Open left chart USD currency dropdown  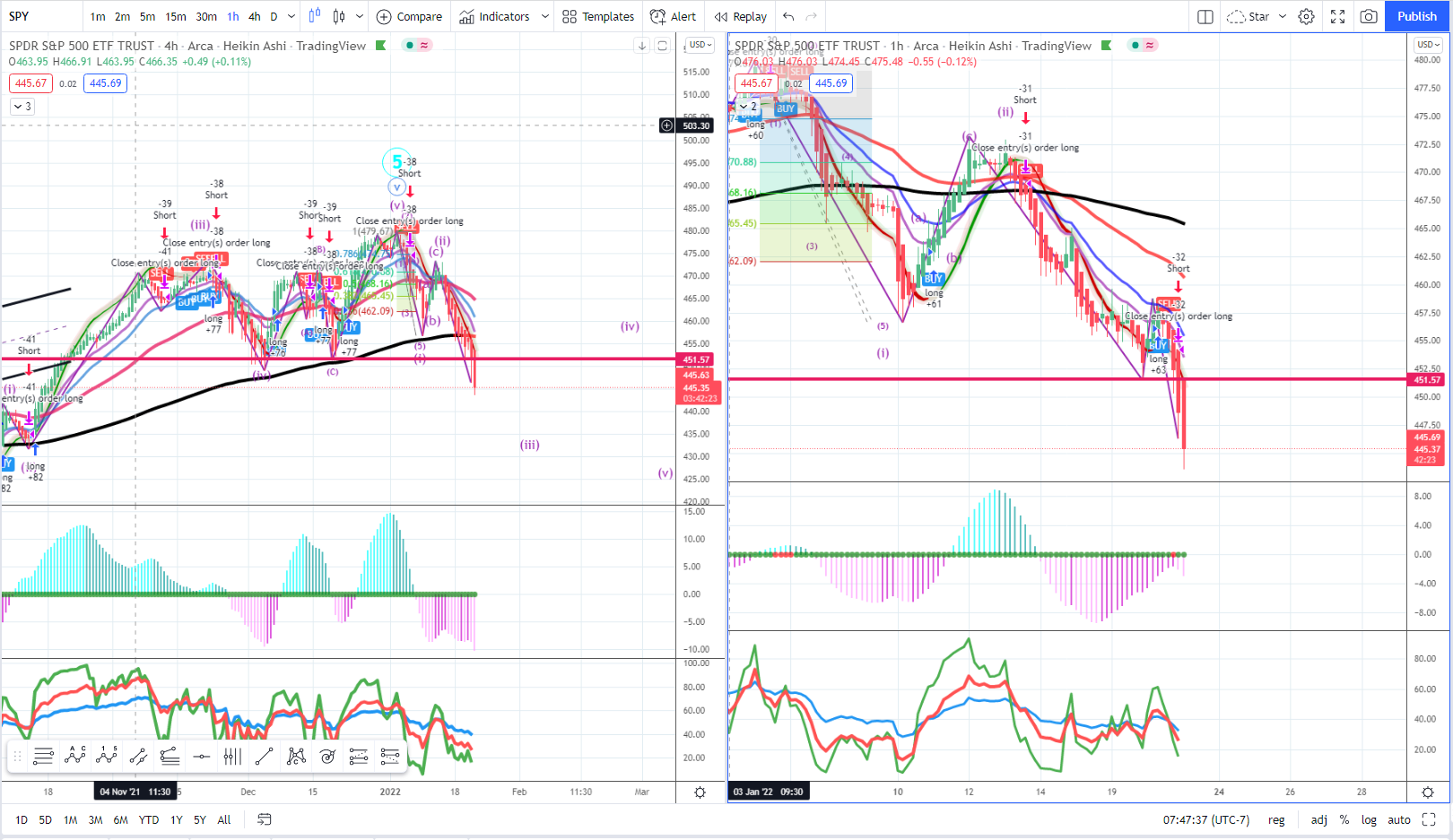point(700,45)
